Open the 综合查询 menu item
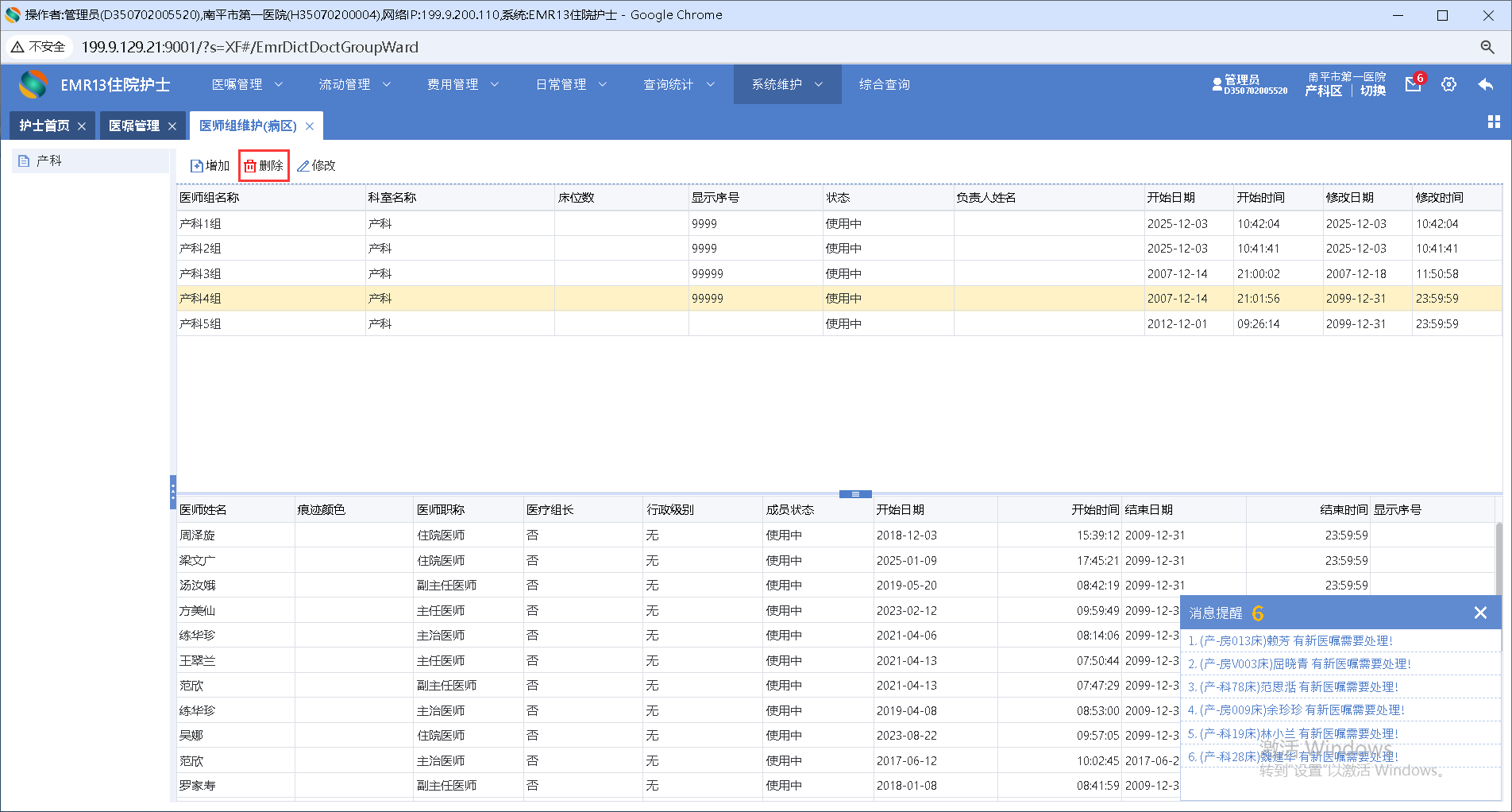The height and width of the screenshot is (812, 1512). click(x=884, y=84)
